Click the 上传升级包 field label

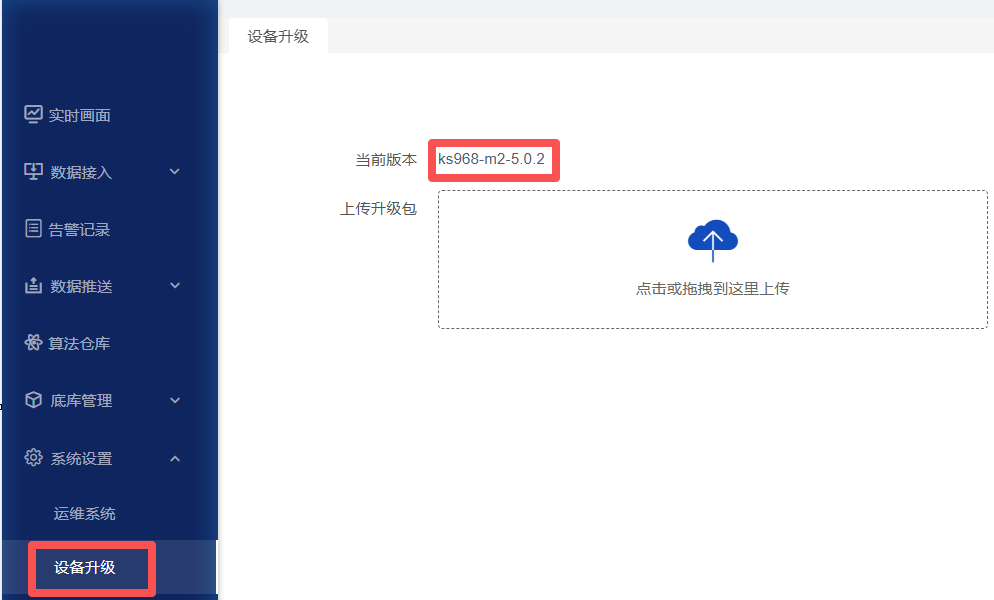coord(378,209)
